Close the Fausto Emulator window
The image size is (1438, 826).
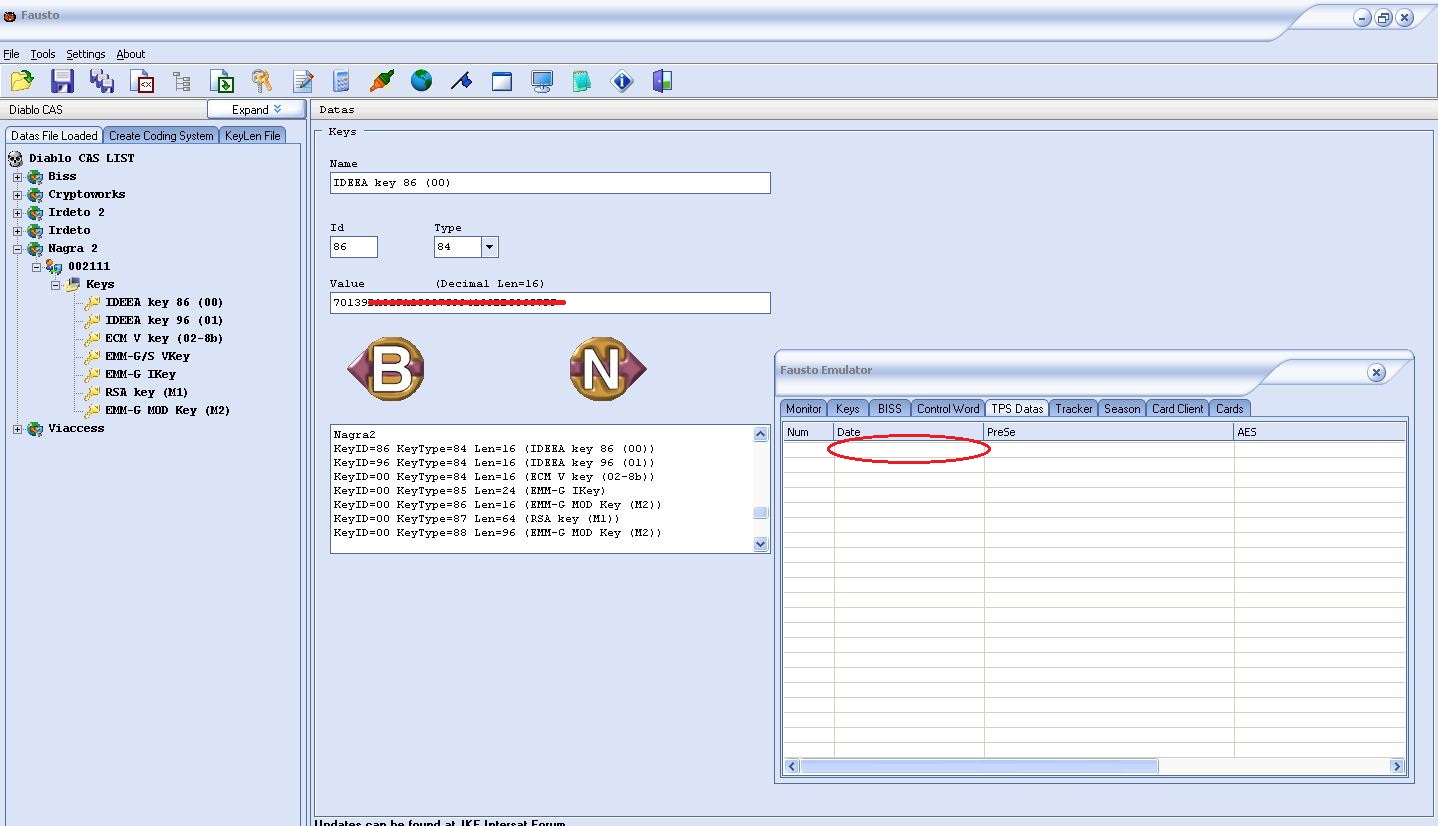coord(1376,373)
